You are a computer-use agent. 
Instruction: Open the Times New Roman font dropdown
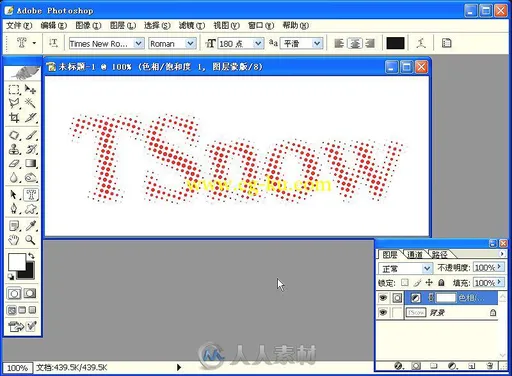tap(138, 43)
